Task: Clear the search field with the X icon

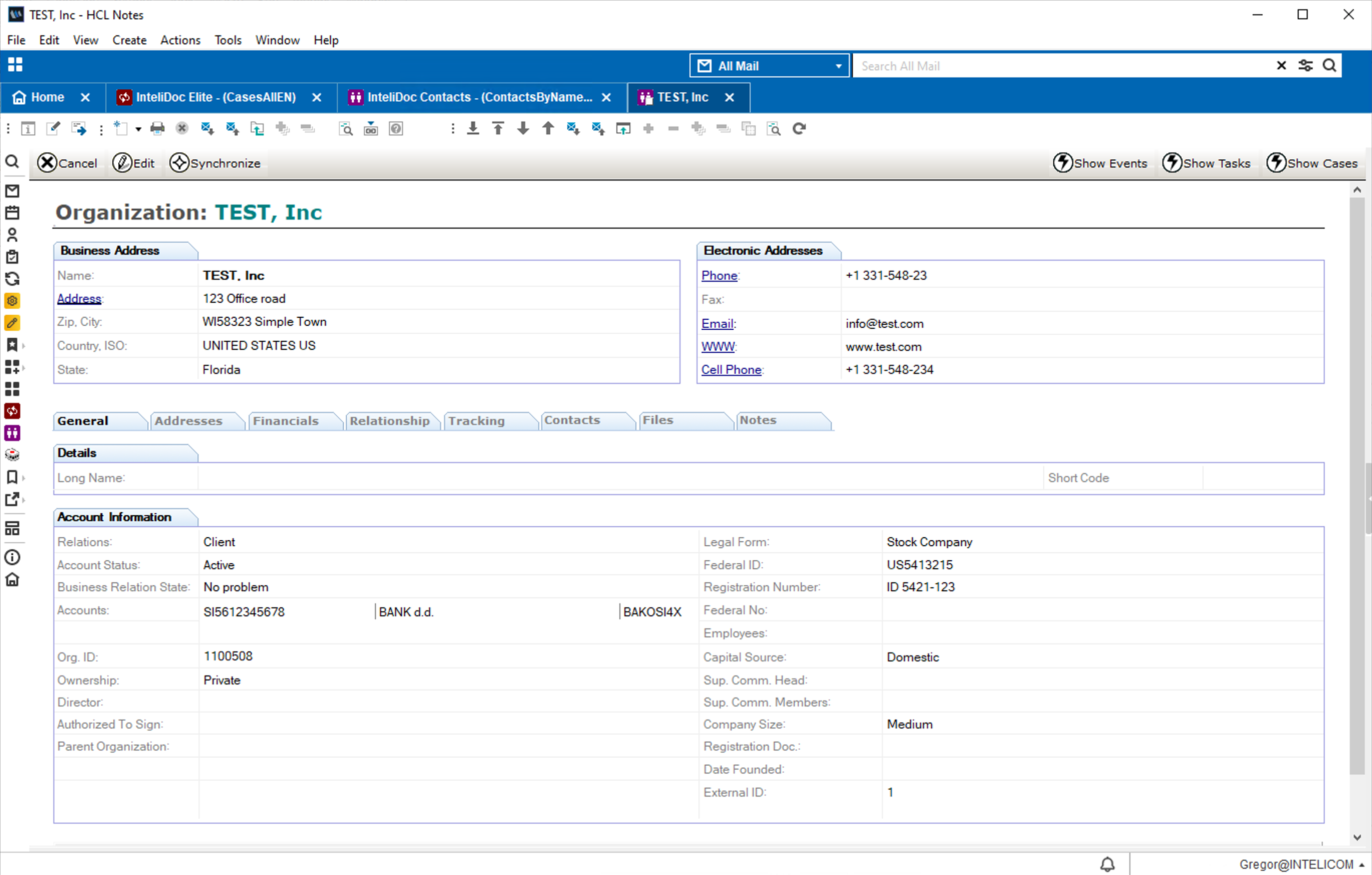Action: click(x=1281, y=66)
